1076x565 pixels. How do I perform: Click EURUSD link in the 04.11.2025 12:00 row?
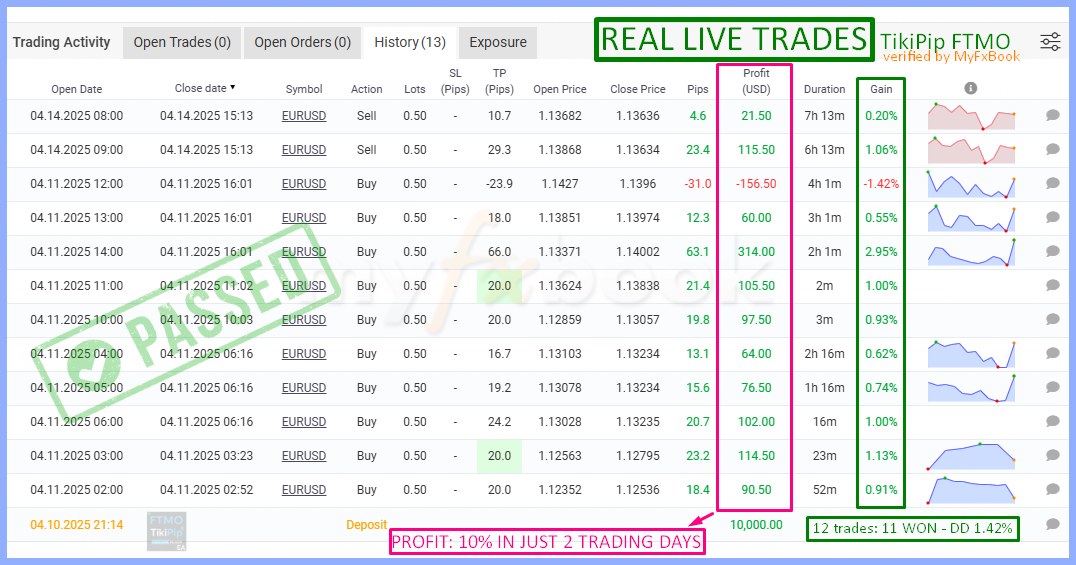point(304,184)
